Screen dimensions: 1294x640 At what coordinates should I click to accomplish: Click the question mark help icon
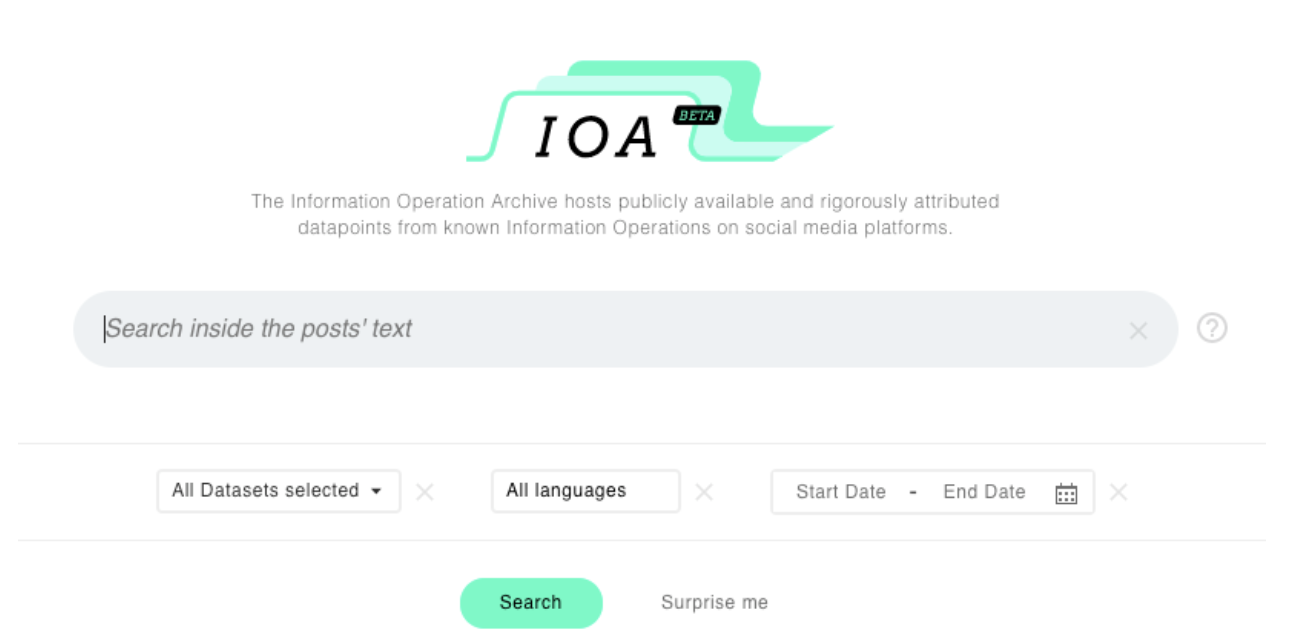coord(1212,328)
